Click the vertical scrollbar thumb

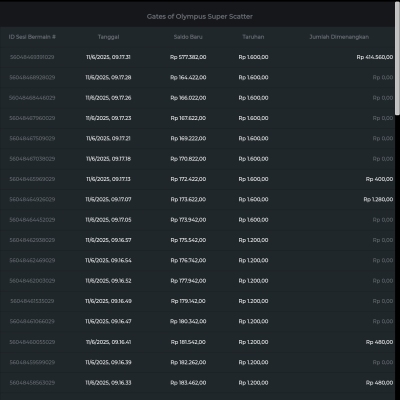(397, 58)
